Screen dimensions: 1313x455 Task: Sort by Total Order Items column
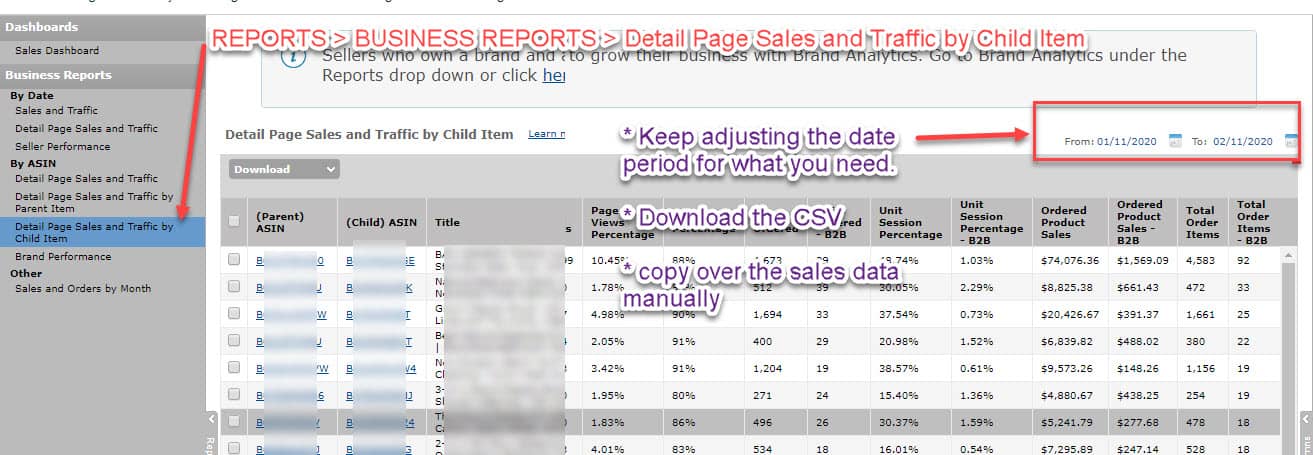point(1201,221)
